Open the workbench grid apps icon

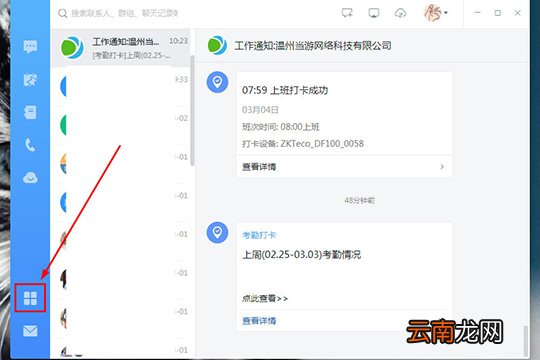click(x=30, y=298)
